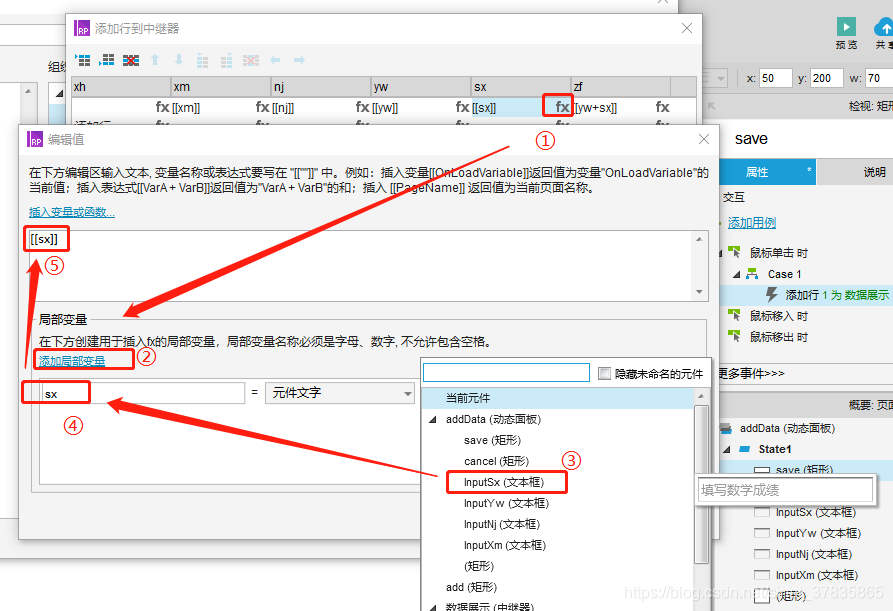Viewport: 893px width, 611px height.
Task: Click the xh column header
Action: point(121,87)
